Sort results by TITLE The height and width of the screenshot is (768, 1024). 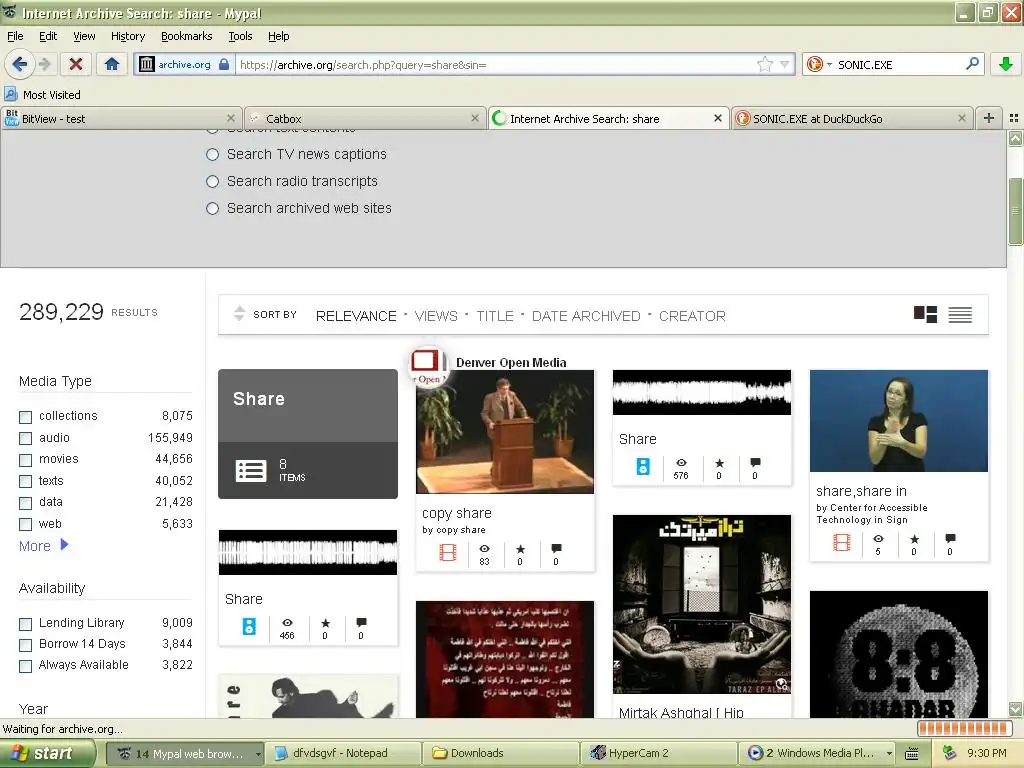(x=494, y=316)
